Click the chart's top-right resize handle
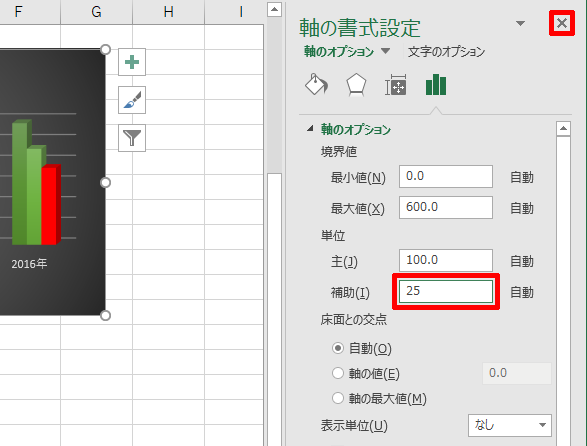Screen dimensions: 587x446 pyautogui.click(x=106, y=49)
